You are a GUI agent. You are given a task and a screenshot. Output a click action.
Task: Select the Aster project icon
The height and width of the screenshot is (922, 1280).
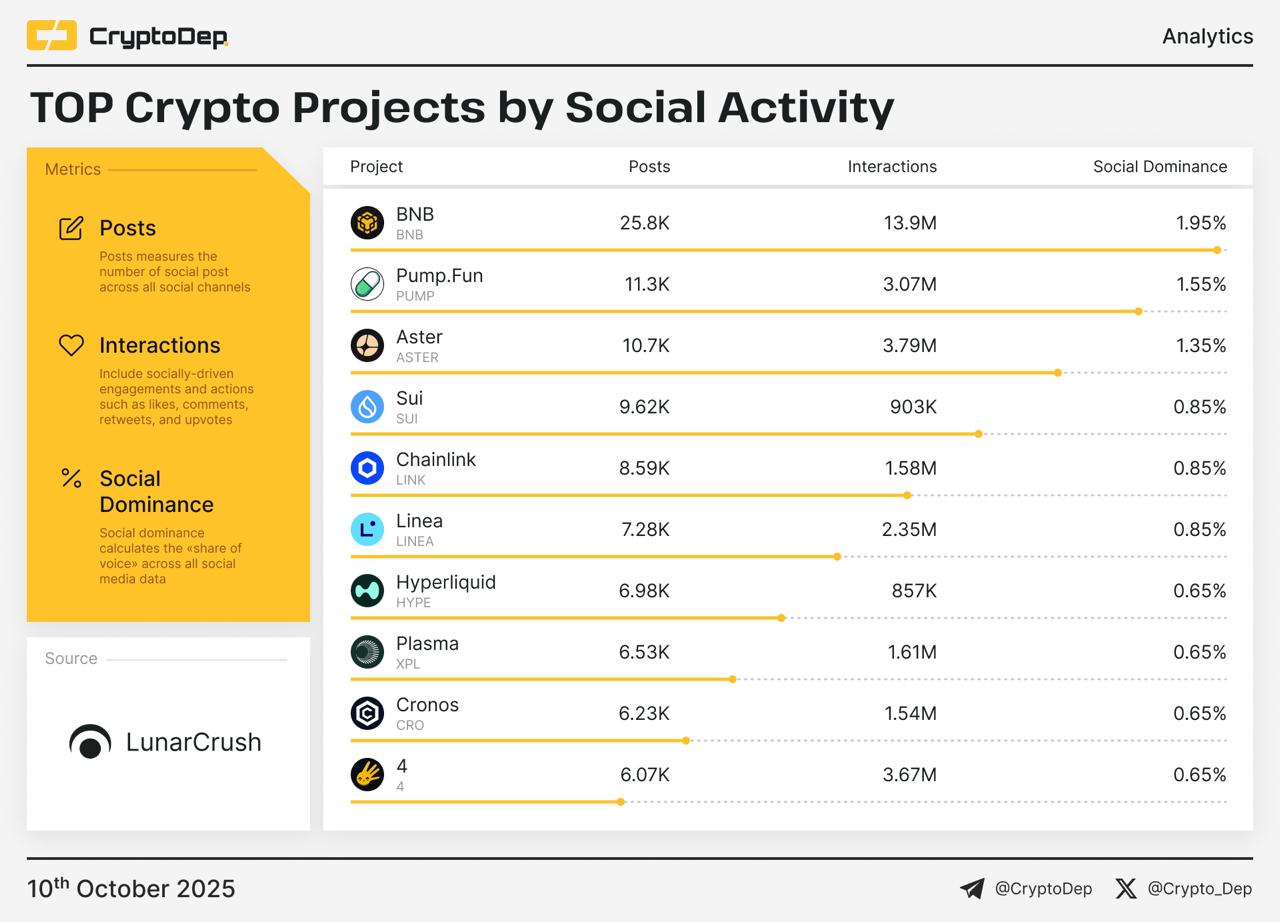click(367, 345)
